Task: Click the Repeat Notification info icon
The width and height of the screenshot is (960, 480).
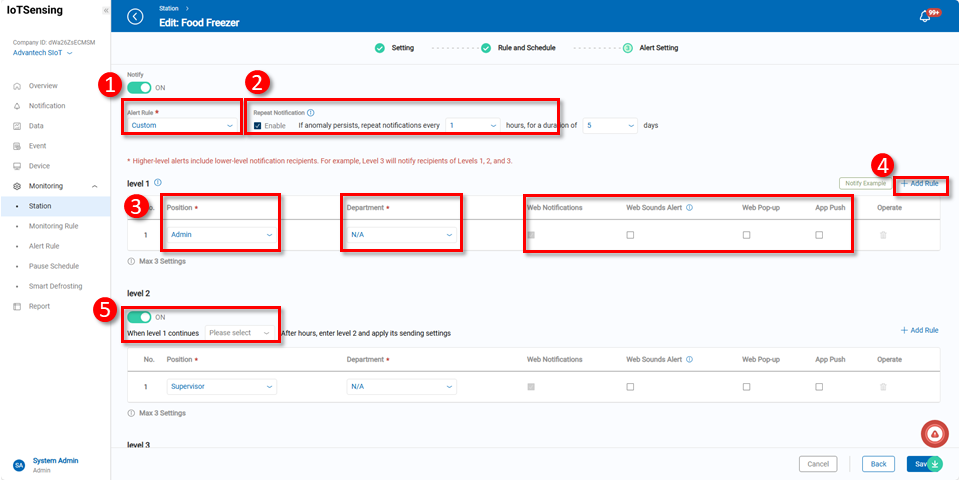Action: [x=311, y=113]
